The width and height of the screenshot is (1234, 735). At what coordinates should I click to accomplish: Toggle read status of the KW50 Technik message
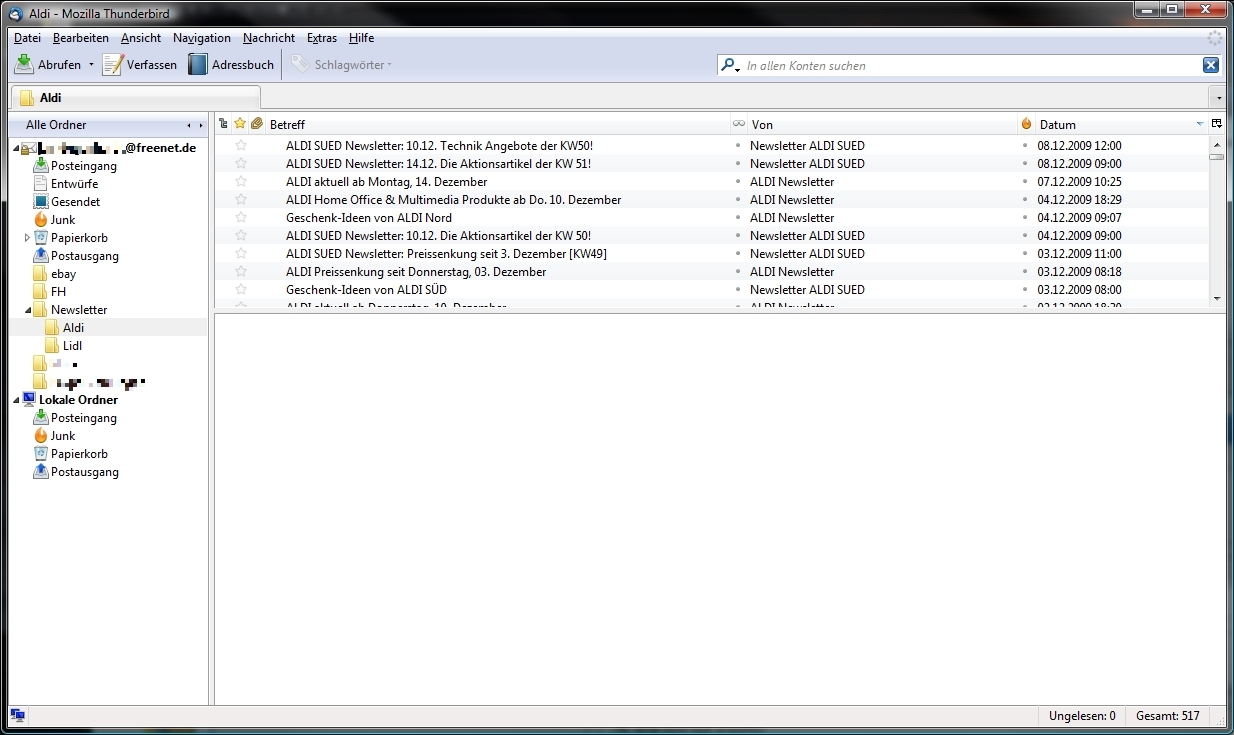(x=738, y=146)
